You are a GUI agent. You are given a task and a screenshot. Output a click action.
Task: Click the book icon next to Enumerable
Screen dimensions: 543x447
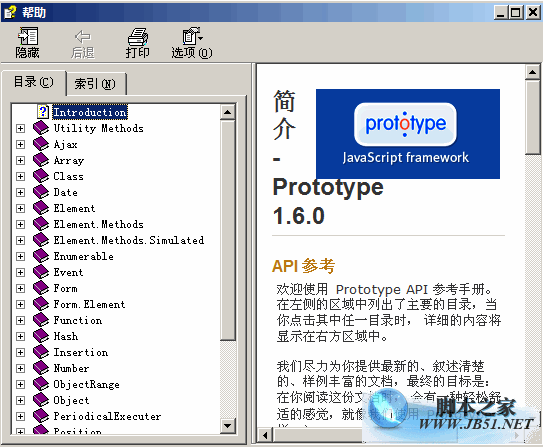coord(41,256)
